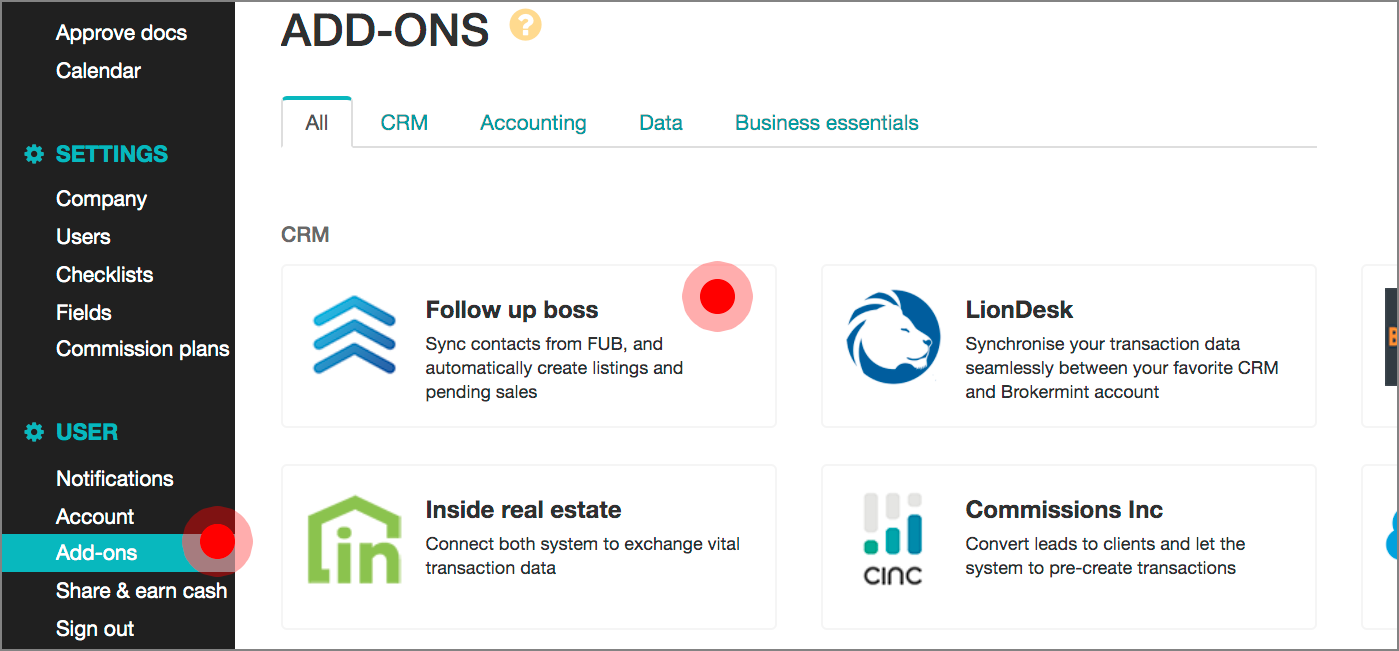Open the Follow up boss card title
This screenshot has height=651, width=1399.
(511, 310)
